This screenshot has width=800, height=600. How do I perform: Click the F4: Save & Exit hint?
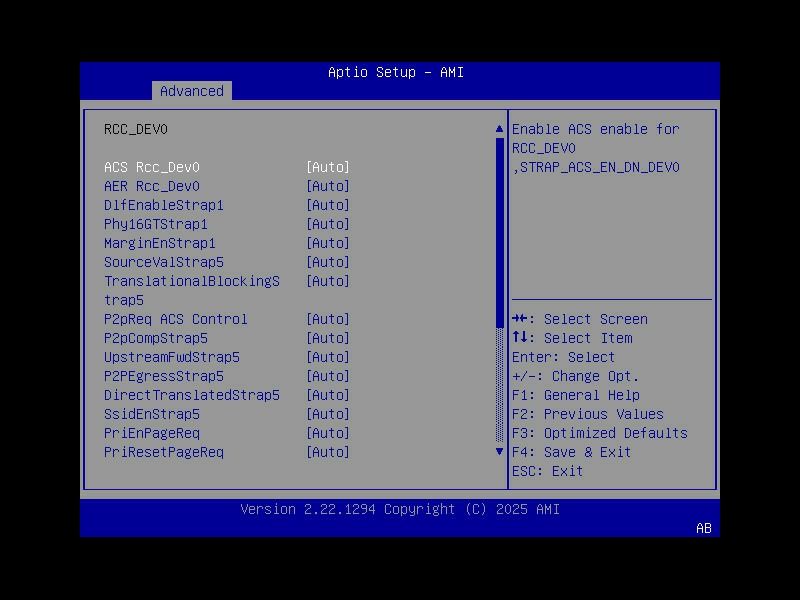[572, 452]
